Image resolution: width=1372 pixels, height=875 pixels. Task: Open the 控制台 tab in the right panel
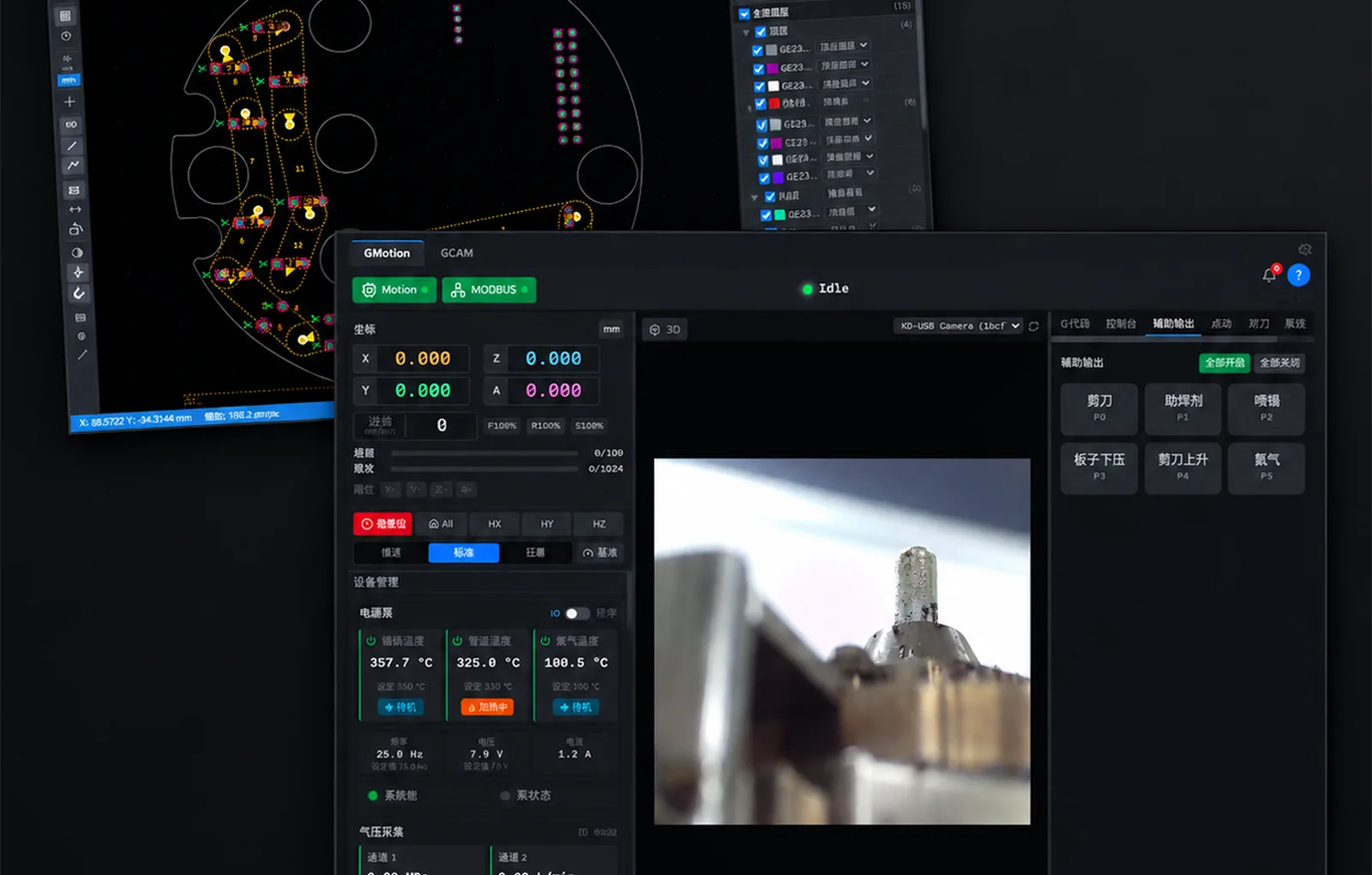click(x=1121, y=323)
